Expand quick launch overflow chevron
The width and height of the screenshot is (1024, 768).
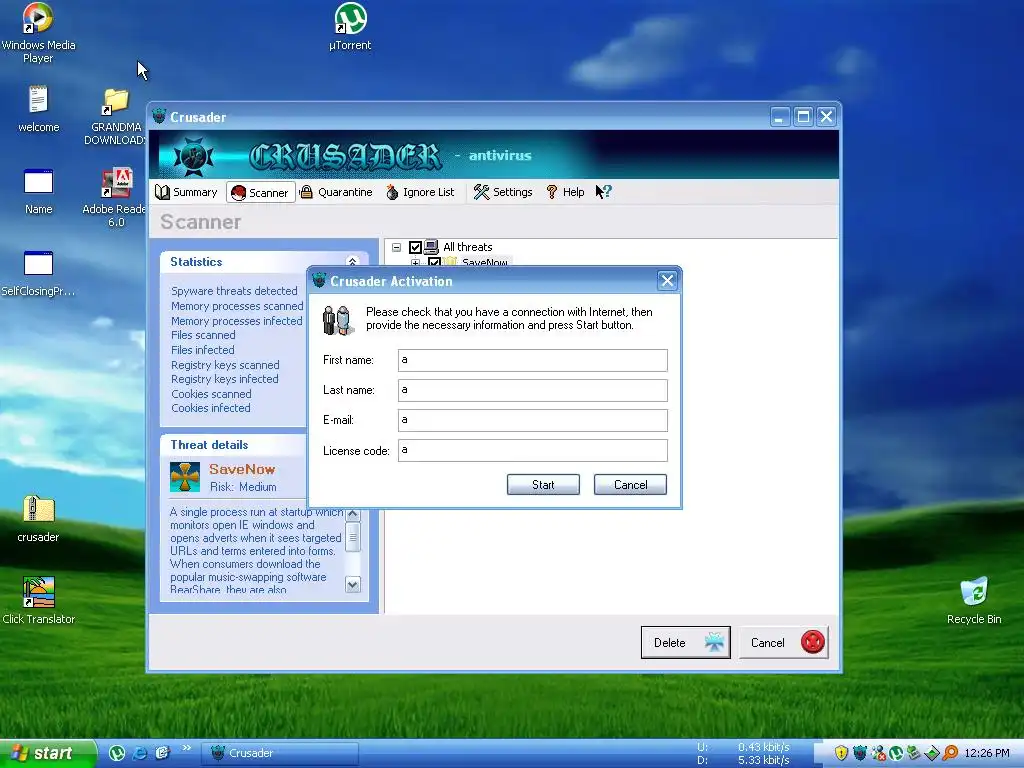point(187,748)
